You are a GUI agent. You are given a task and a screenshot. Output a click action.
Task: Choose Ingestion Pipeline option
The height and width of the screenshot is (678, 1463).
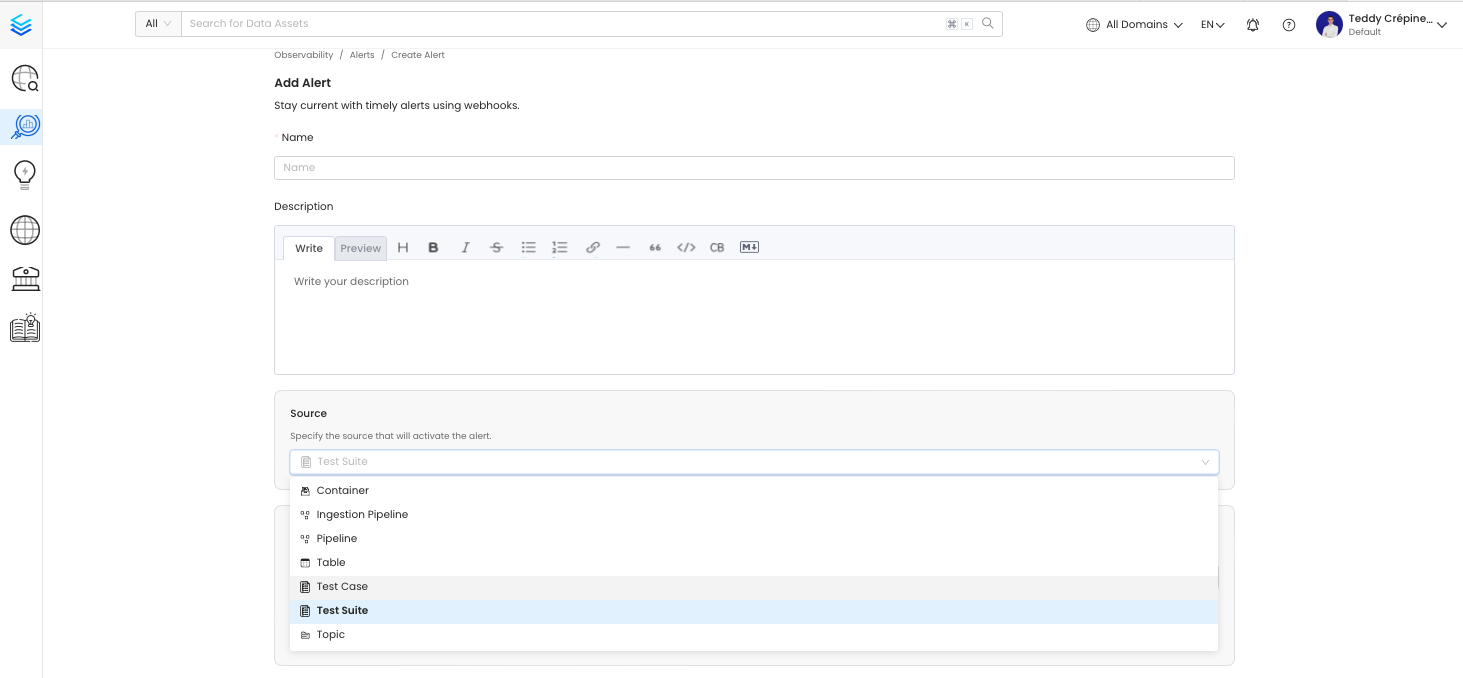click(362, 515)
